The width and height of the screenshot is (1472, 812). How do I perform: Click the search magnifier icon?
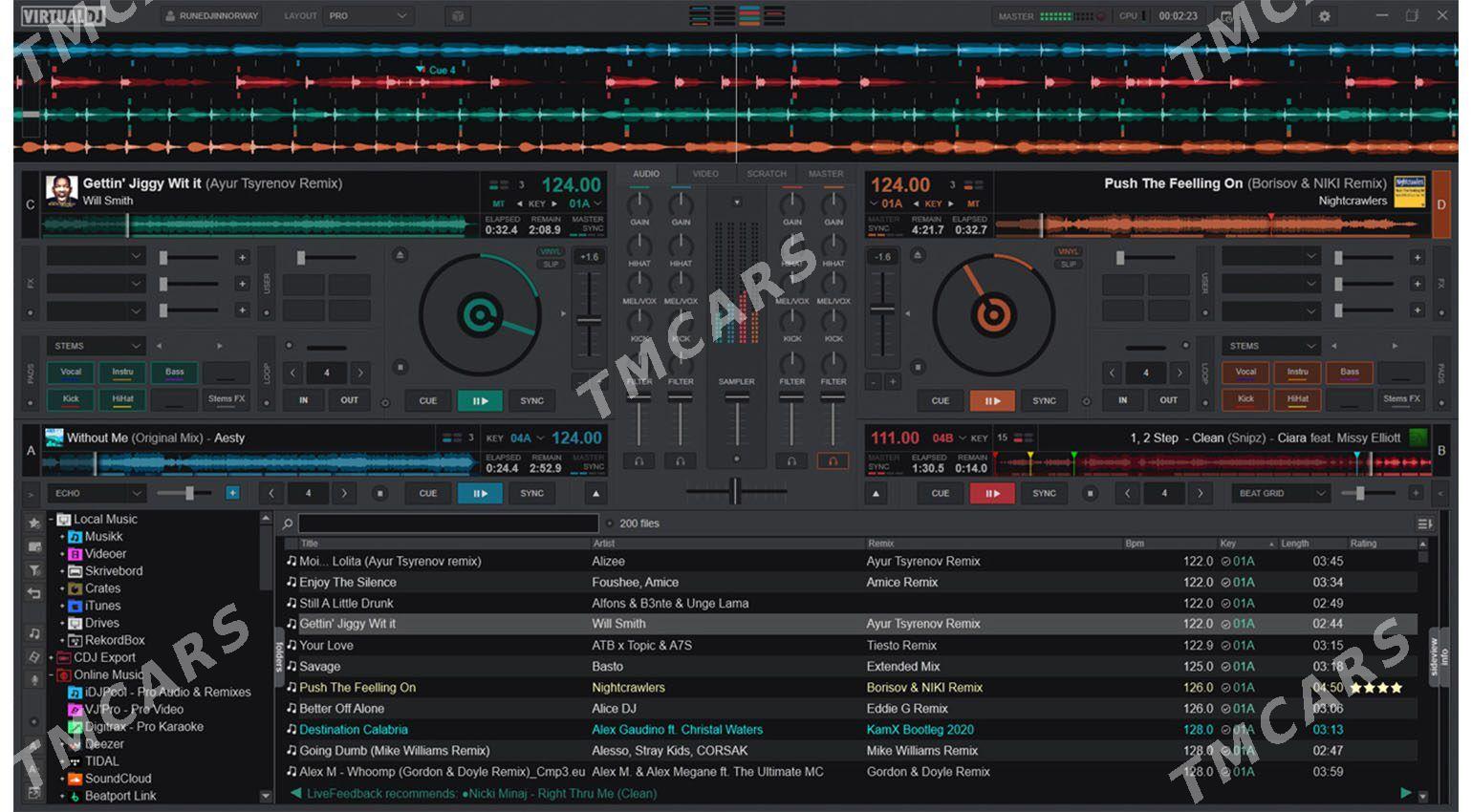(287, 524)
